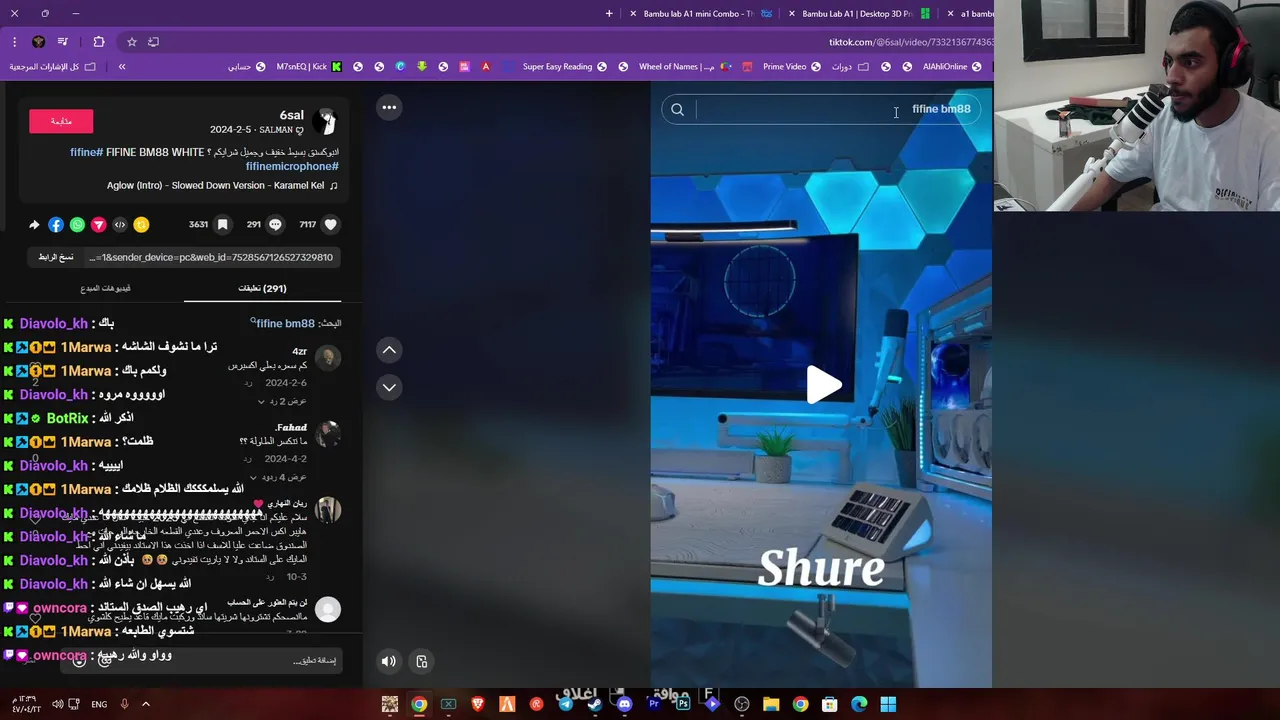
Task: Click the search magnifier icon
Action: click(x=677, y=110)
